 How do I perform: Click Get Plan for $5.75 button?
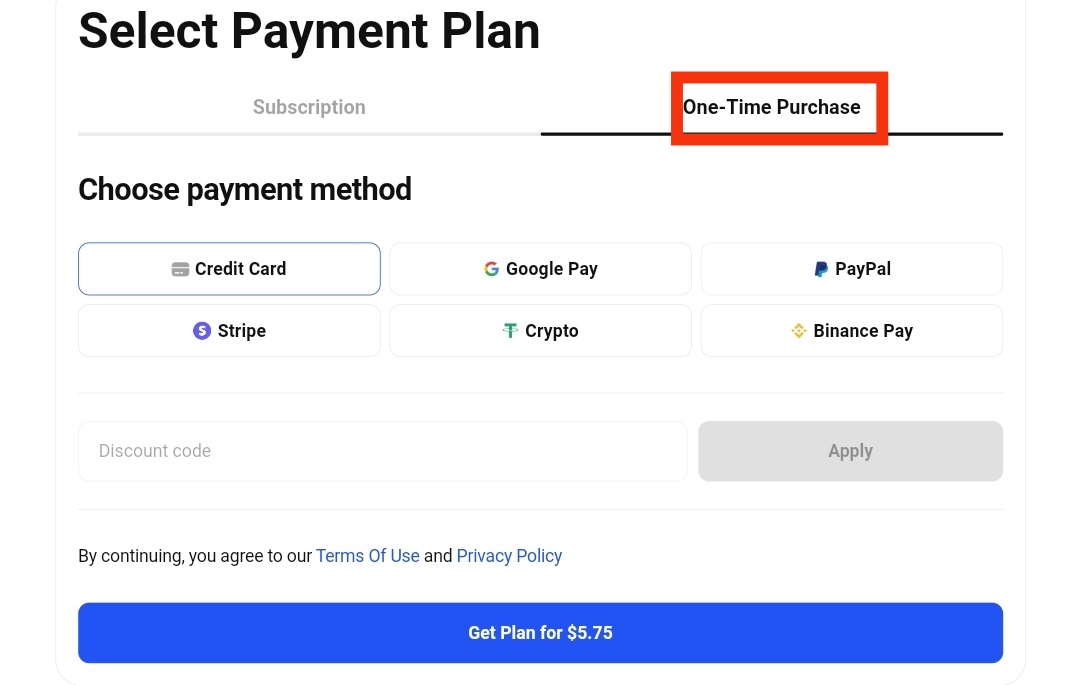540,633
